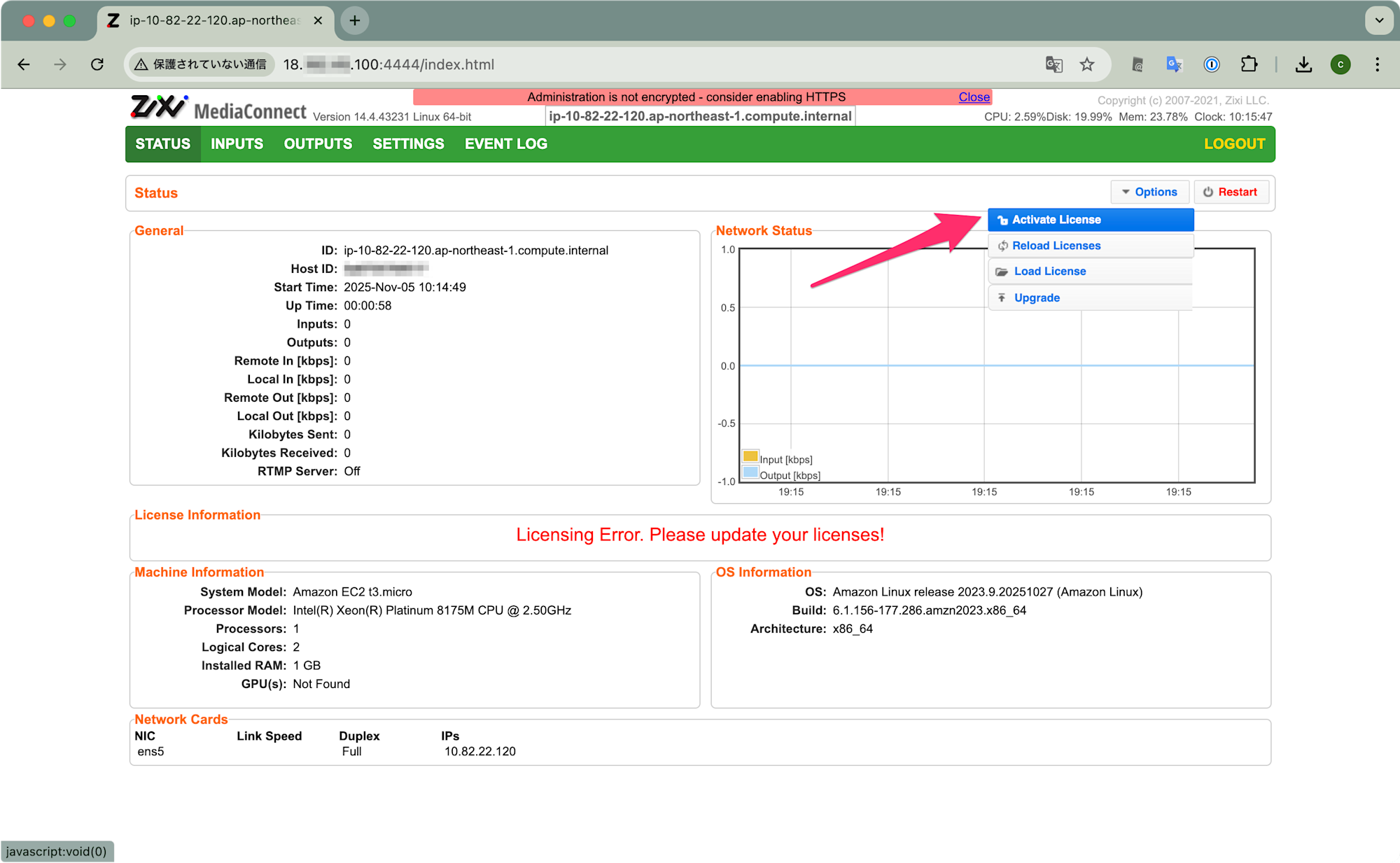Open Chrome three-dot menu
1400x863 pixels.
pos(1377,64)
